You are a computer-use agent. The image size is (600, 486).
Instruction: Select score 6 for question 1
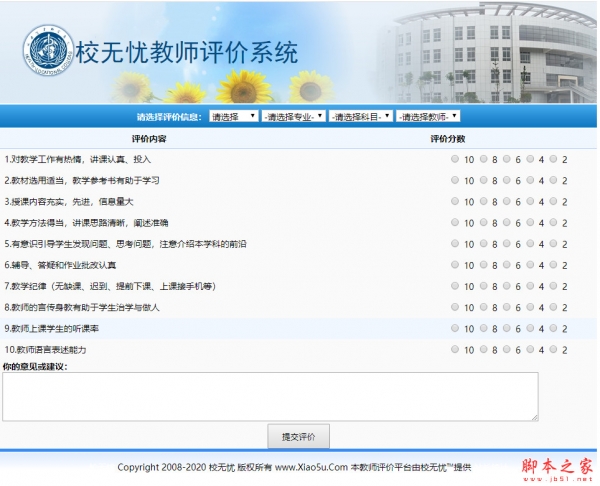[507, 159]
